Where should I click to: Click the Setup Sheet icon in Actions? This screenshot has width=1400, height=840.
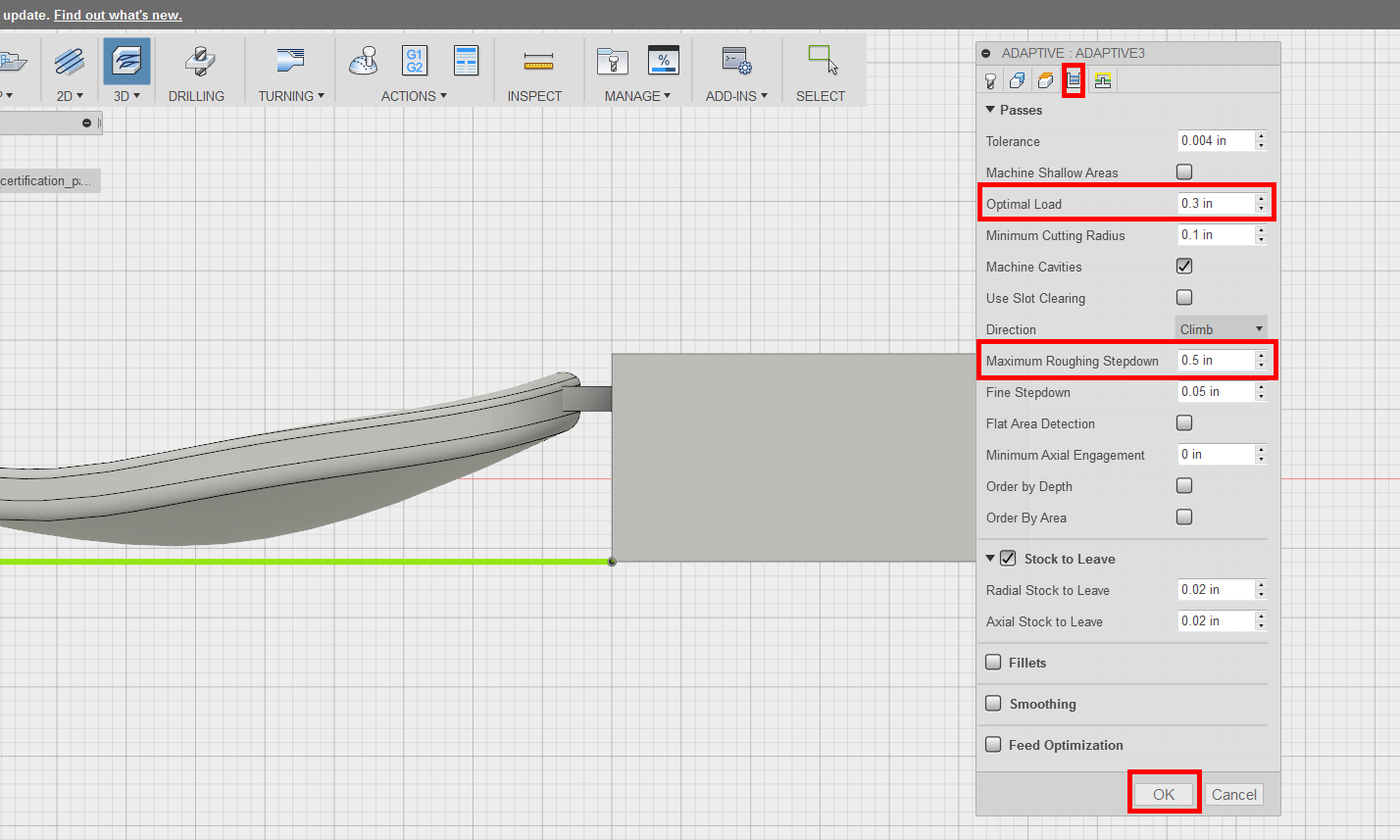[x=467, y=61]
